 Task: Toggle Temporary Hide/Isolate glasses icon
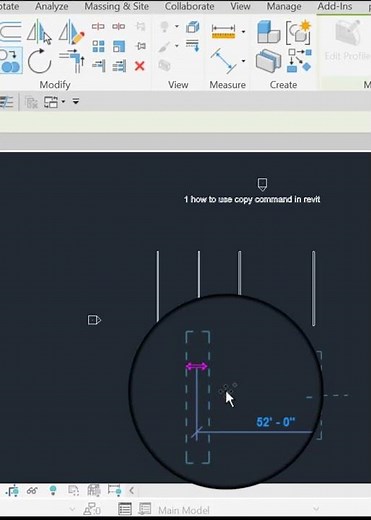pyautogui.click(x=32, y=491)
